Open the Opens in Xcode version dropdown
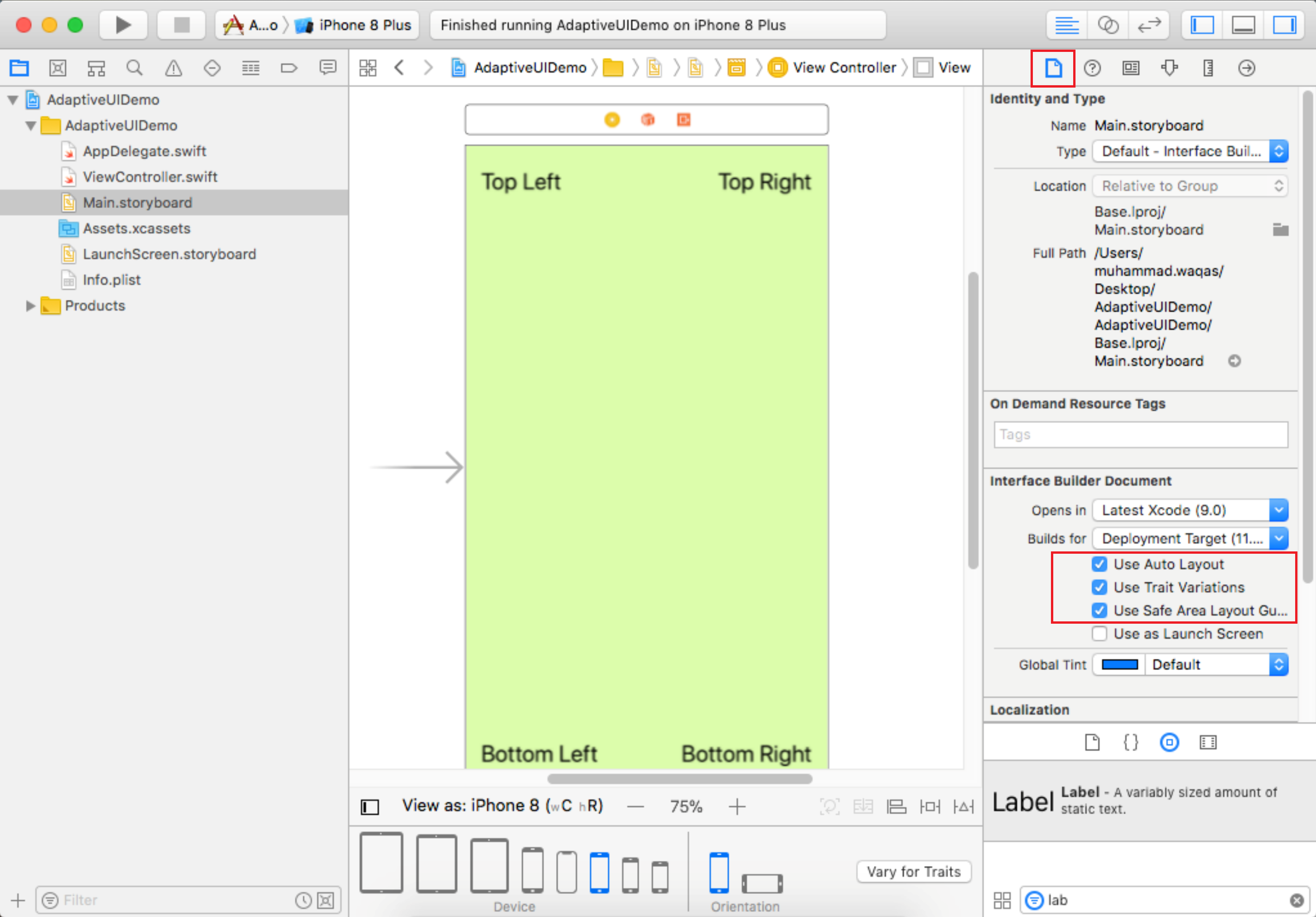The image size is (1316, 917). click(x=1189, y=510)
